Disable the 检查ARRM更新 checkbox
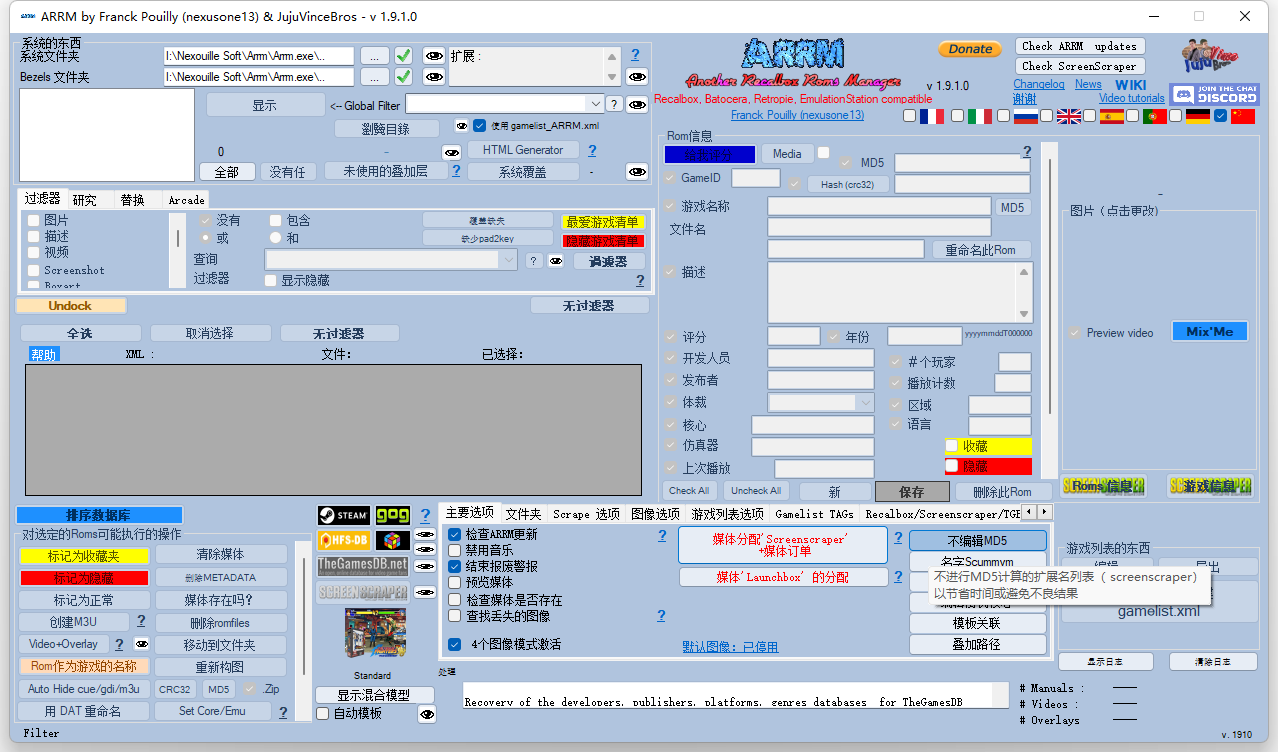The width and height of the screenshot is (1278, 752). [x=454, y=535]
